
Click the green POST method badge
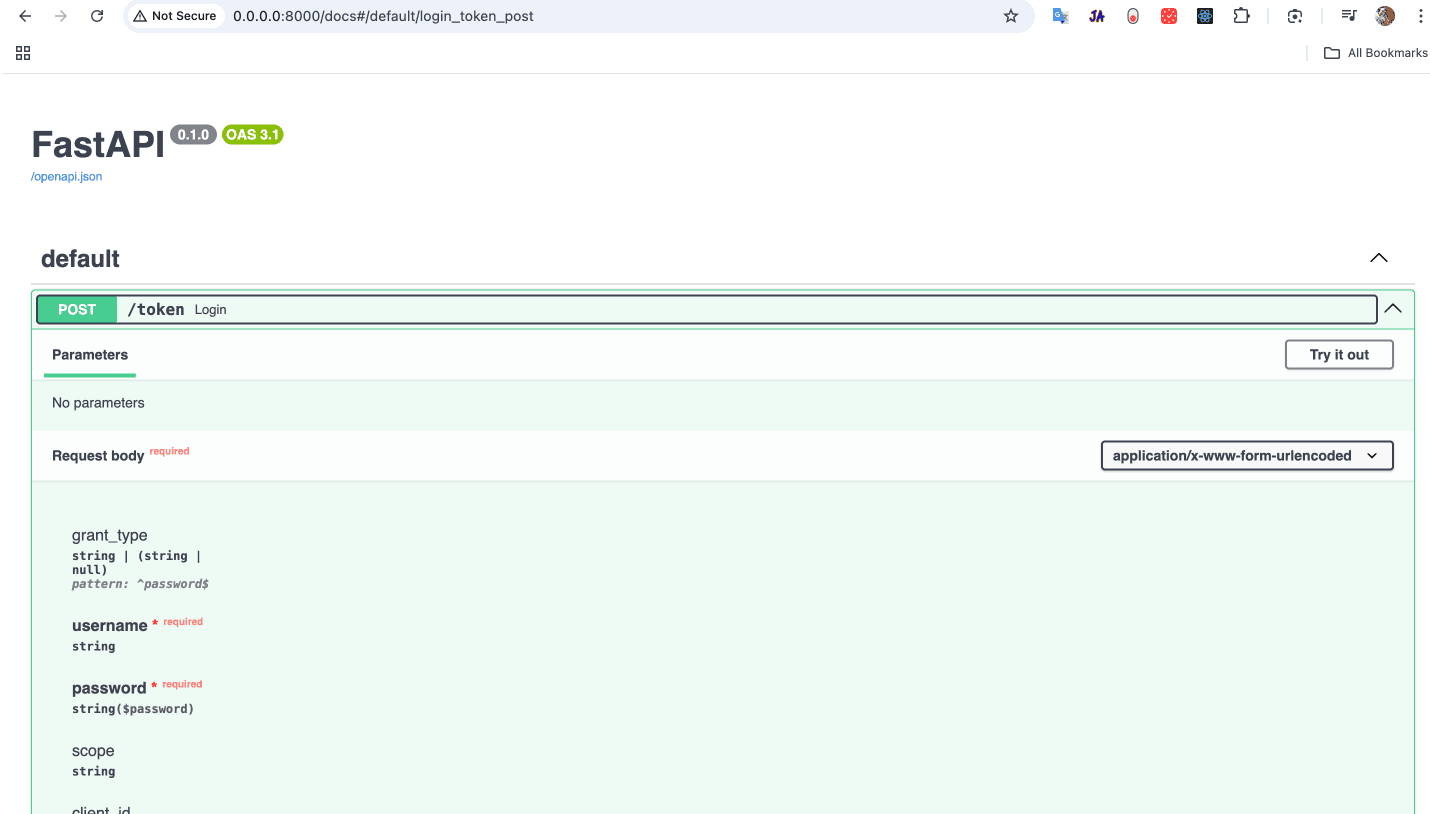pos(77,310)
